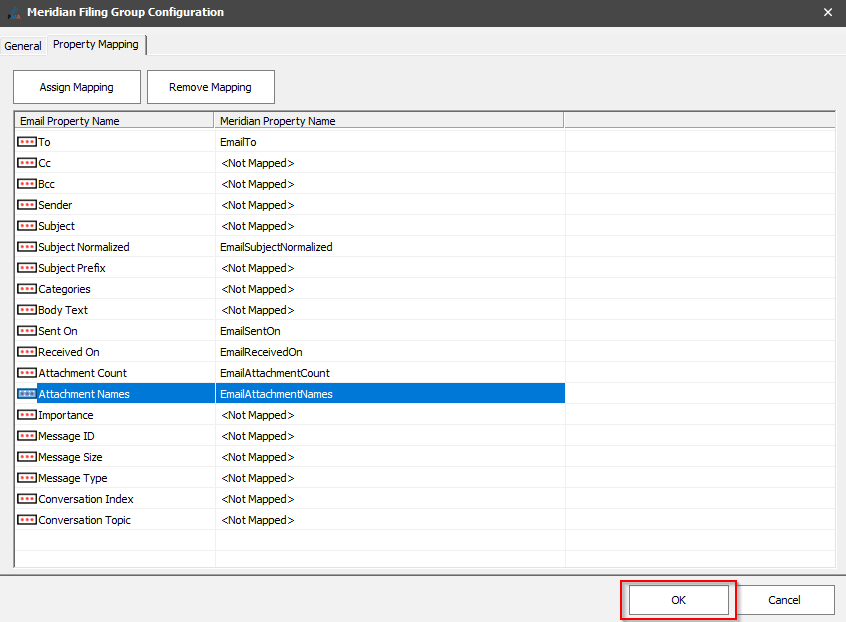846x622 pixels.
Task: Select the Message Size row label
Action: coord(70,457)
